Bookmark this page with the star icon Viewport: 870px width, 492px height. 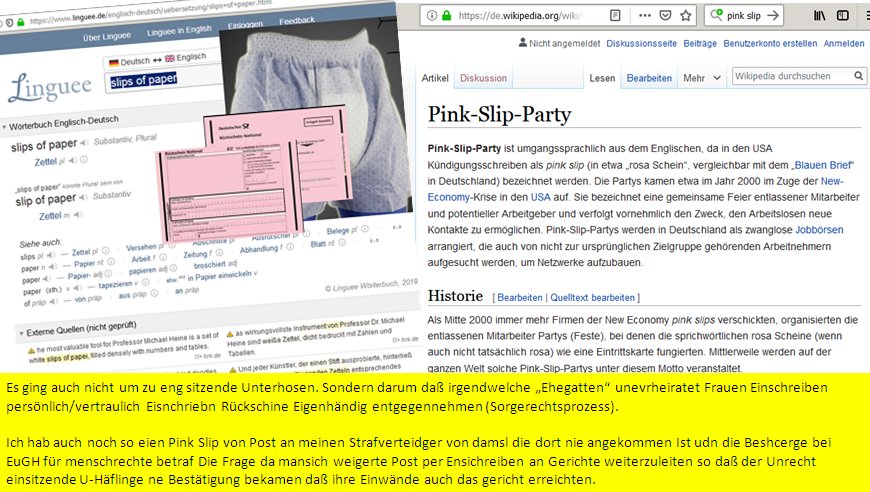click(x=686, y=16)
